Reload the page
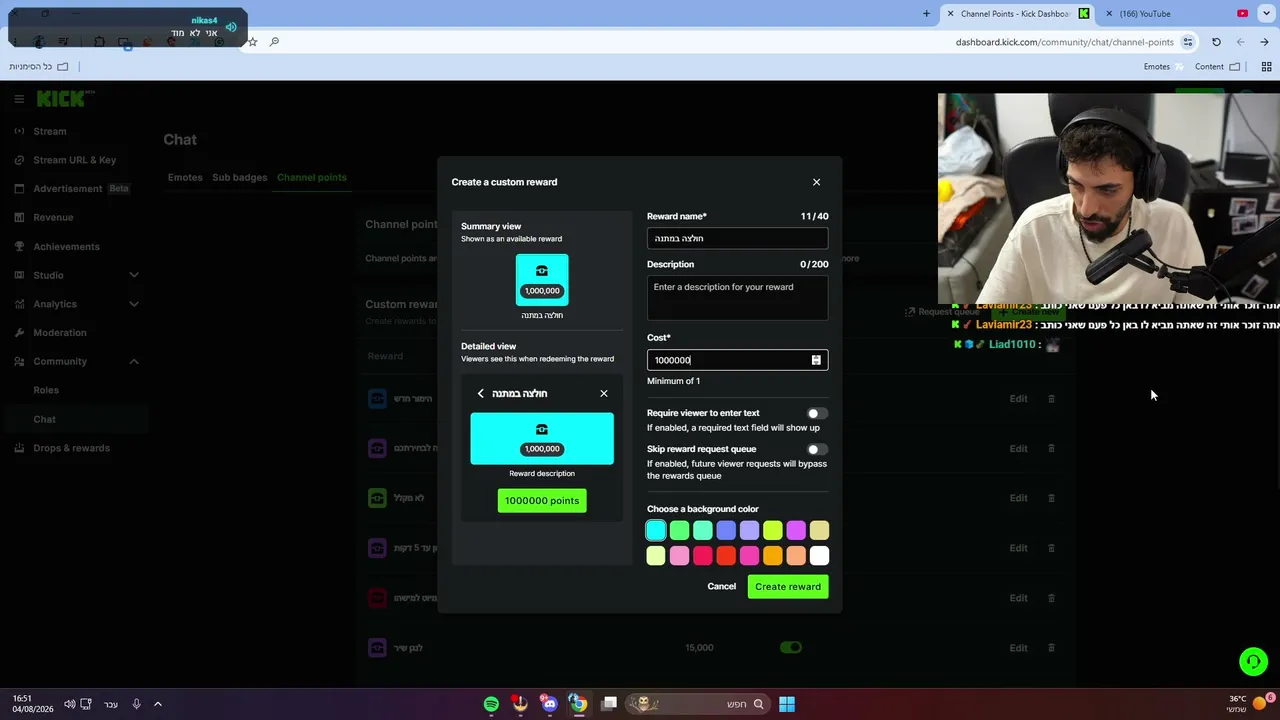The image size is (1280, 720). (x=1216, y=42)
